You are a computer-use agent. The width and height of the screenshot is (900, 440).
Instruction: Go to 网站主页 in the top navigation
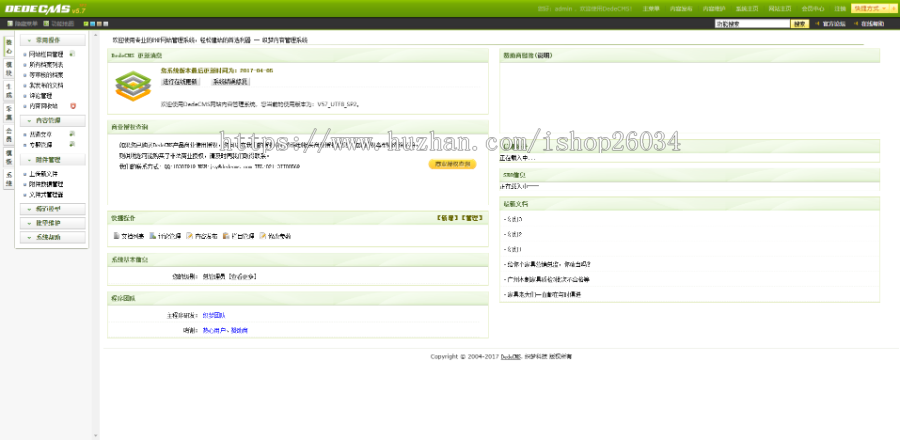[x=780, y=9]
